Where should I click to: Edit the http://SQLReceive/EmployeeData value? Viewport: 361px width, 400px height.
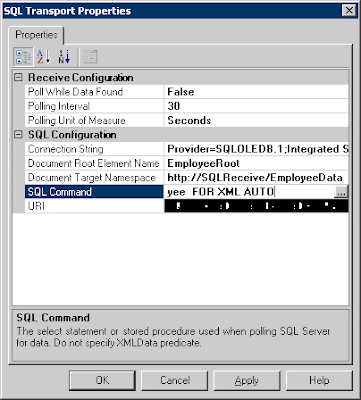click(x=256, y=178)
